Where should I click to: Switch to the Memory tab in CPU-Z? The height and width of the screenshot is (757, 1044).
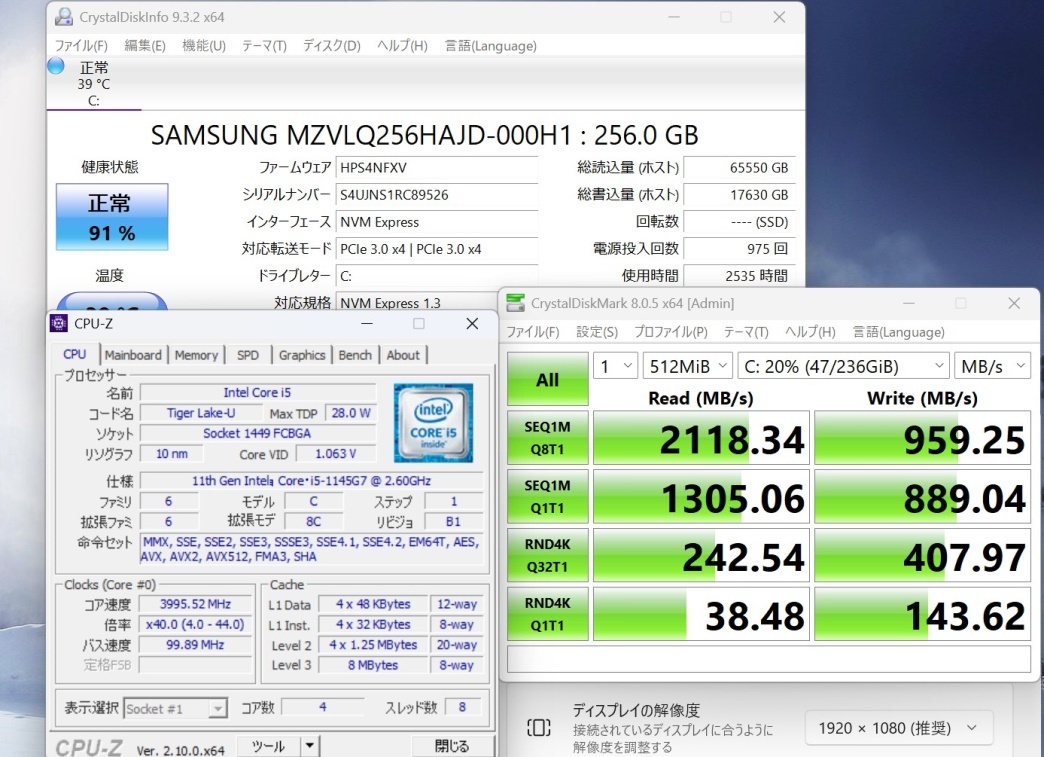coord(196,356)
